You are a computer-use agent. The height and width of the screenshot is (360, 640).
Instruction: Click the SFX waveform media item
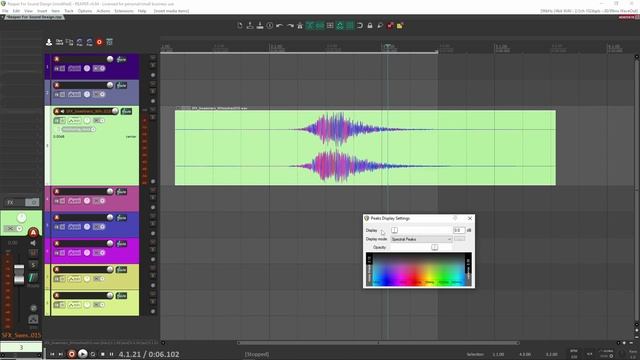tap(365, 148)
